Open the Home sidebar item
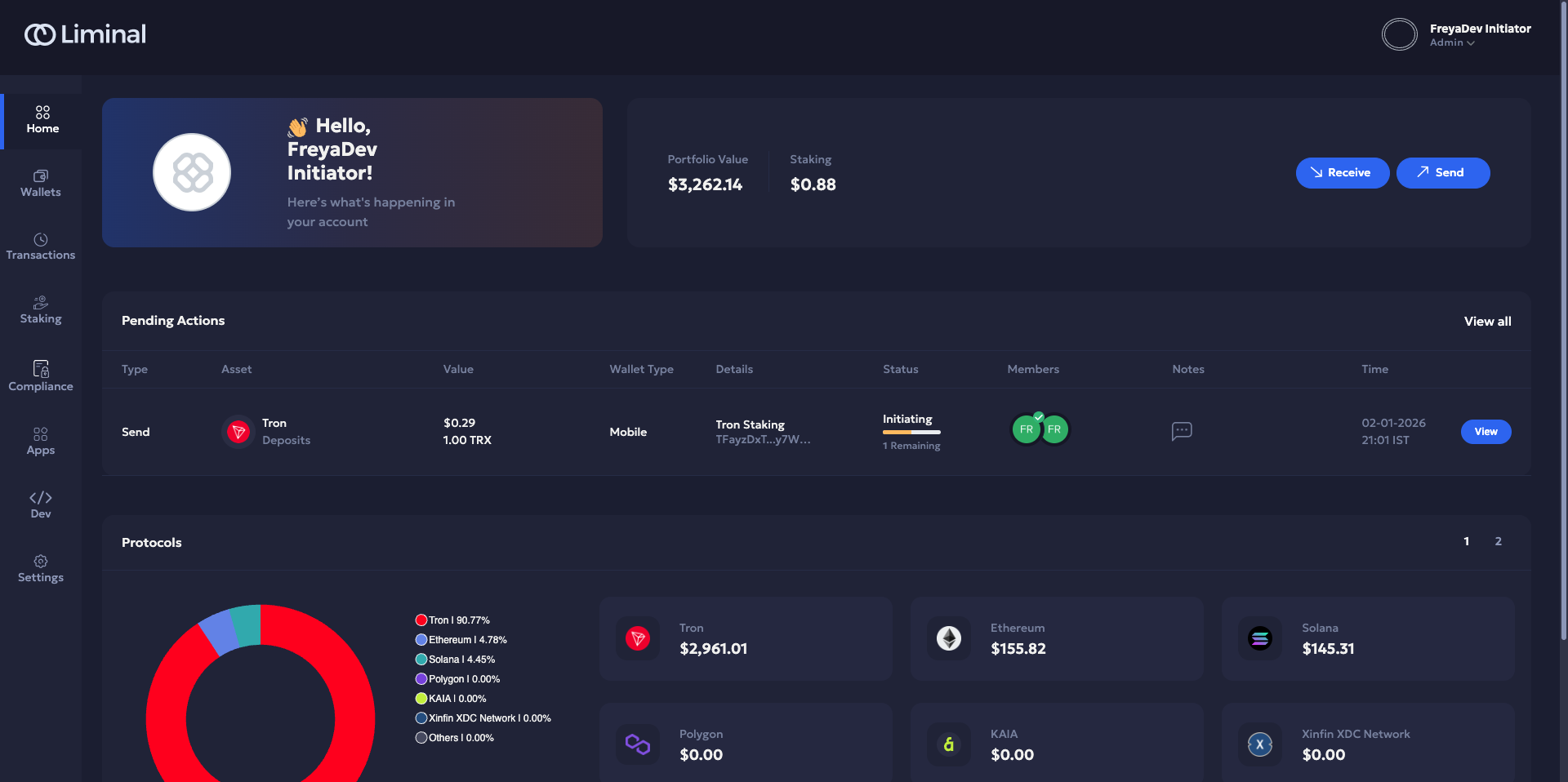 pyautogui.click(x=42, y=120)
